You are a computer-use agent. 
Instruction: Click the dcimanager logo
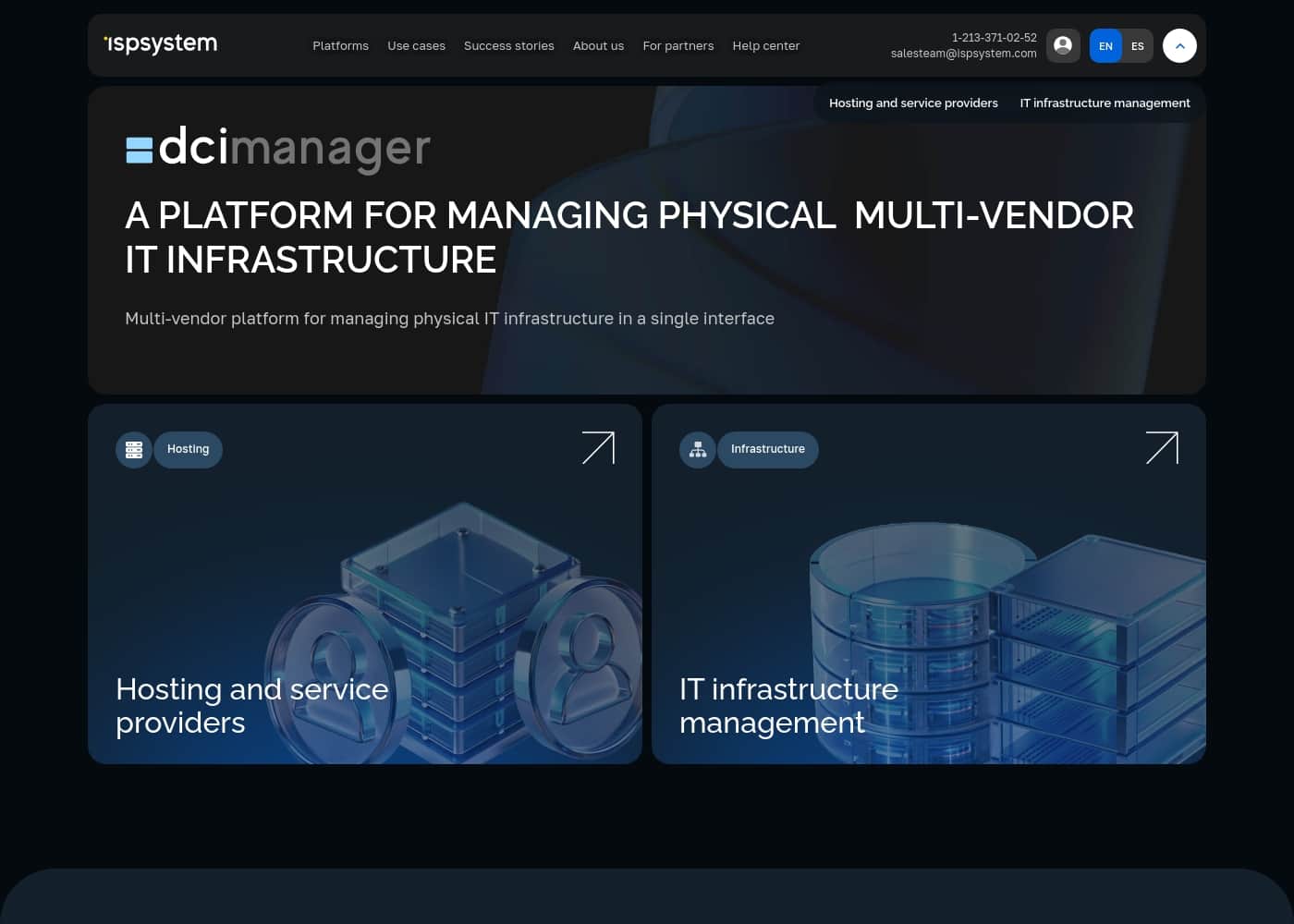278,148
